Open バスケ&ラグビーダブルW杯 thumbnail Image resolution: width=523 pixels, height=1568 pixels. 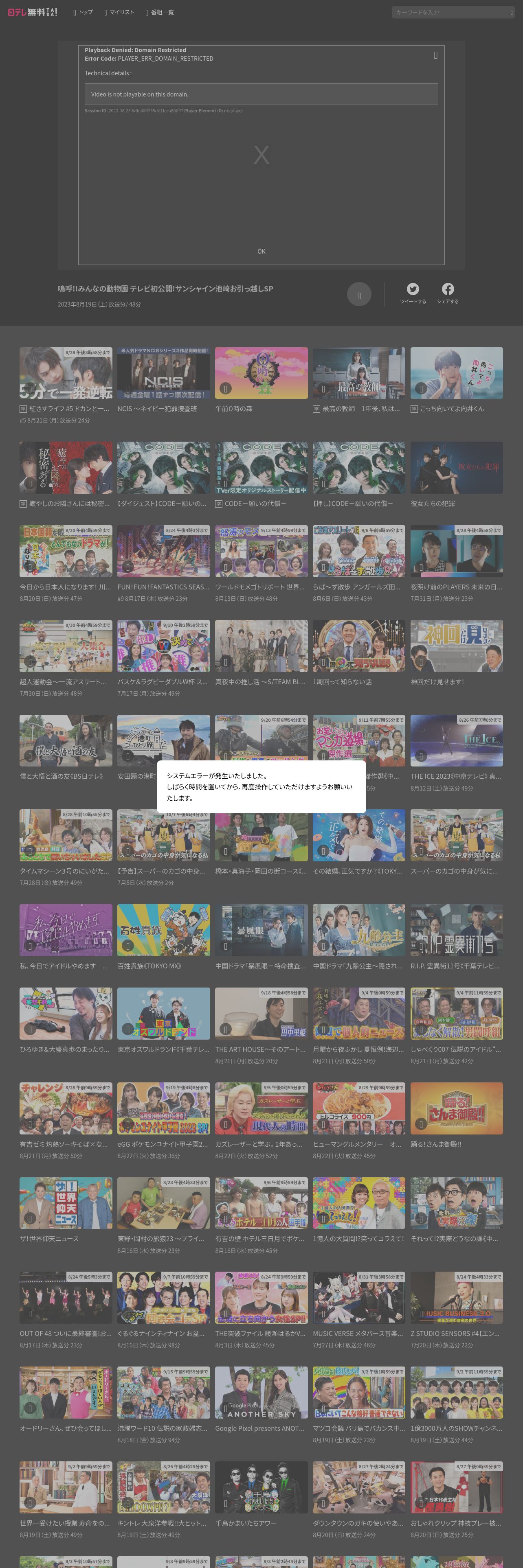coord(163,646)
